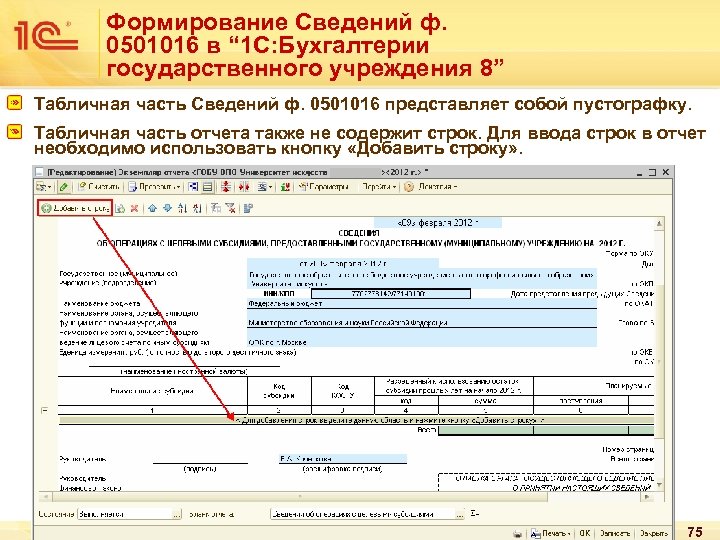720x540 pixels.
Task: Click the "OK" button
Action: click(585, 534)
